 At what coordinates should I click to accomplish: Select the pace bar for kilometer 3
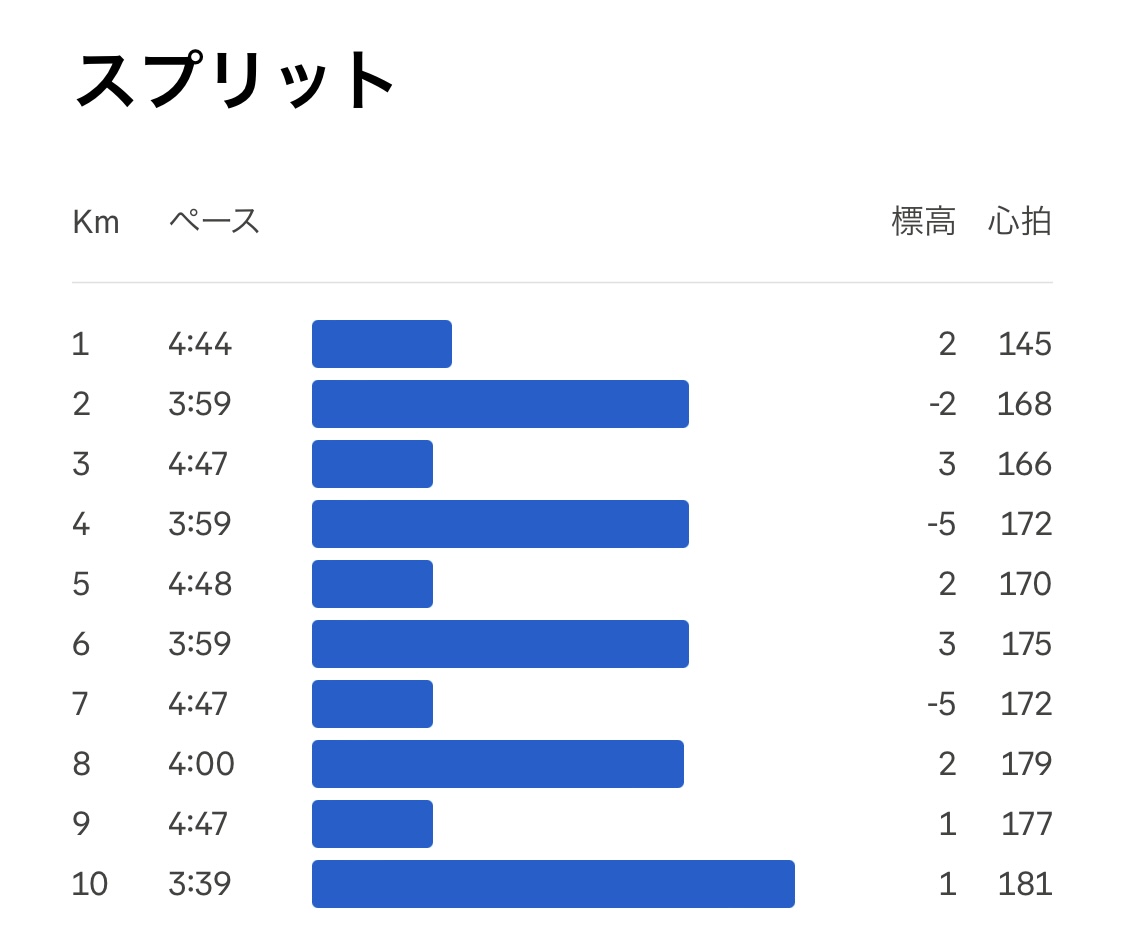[372, 464]
